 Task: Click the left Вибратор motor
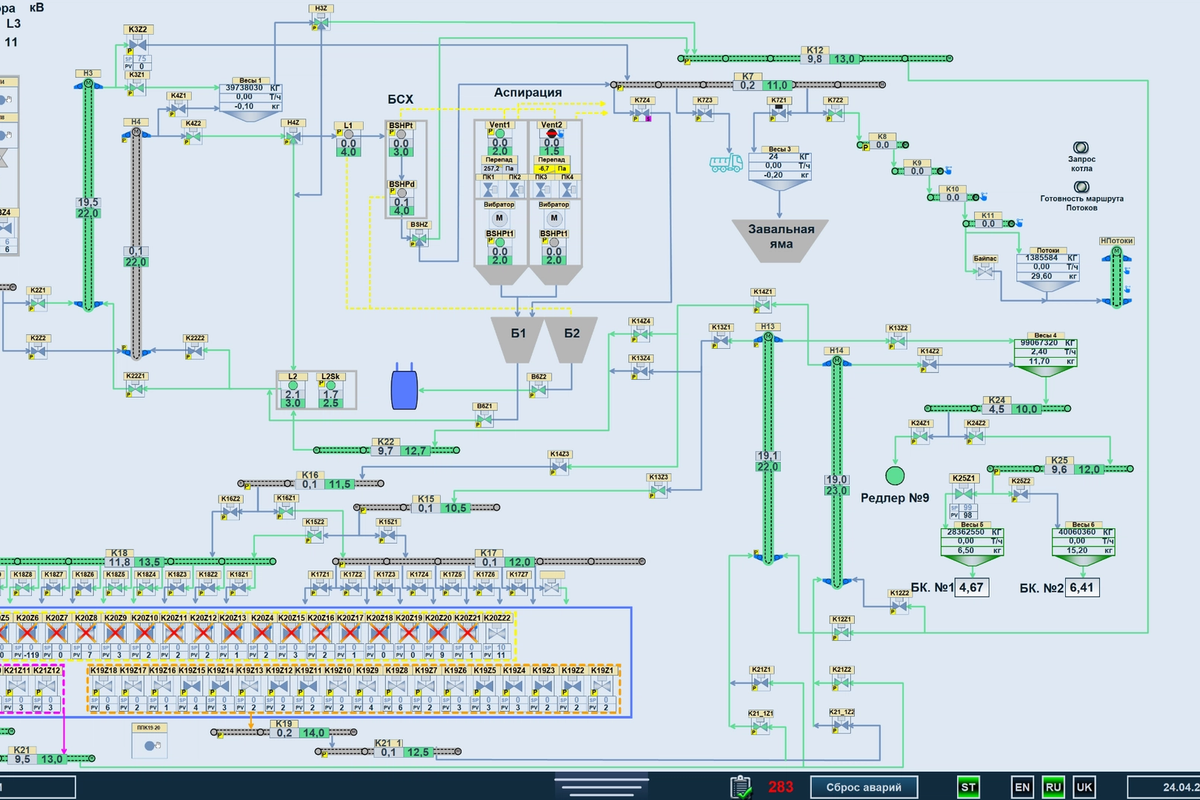[500, 219]
